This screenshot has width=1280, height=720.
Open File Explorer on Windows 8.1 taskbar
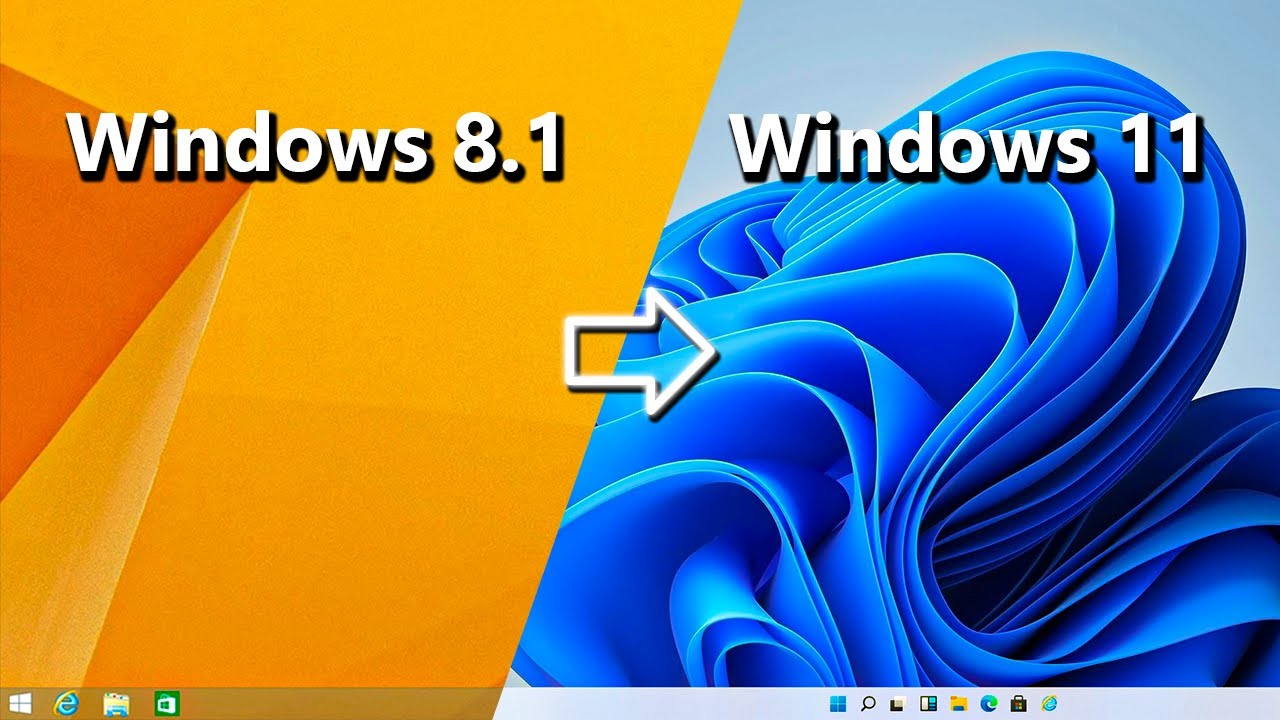[117, 703]
